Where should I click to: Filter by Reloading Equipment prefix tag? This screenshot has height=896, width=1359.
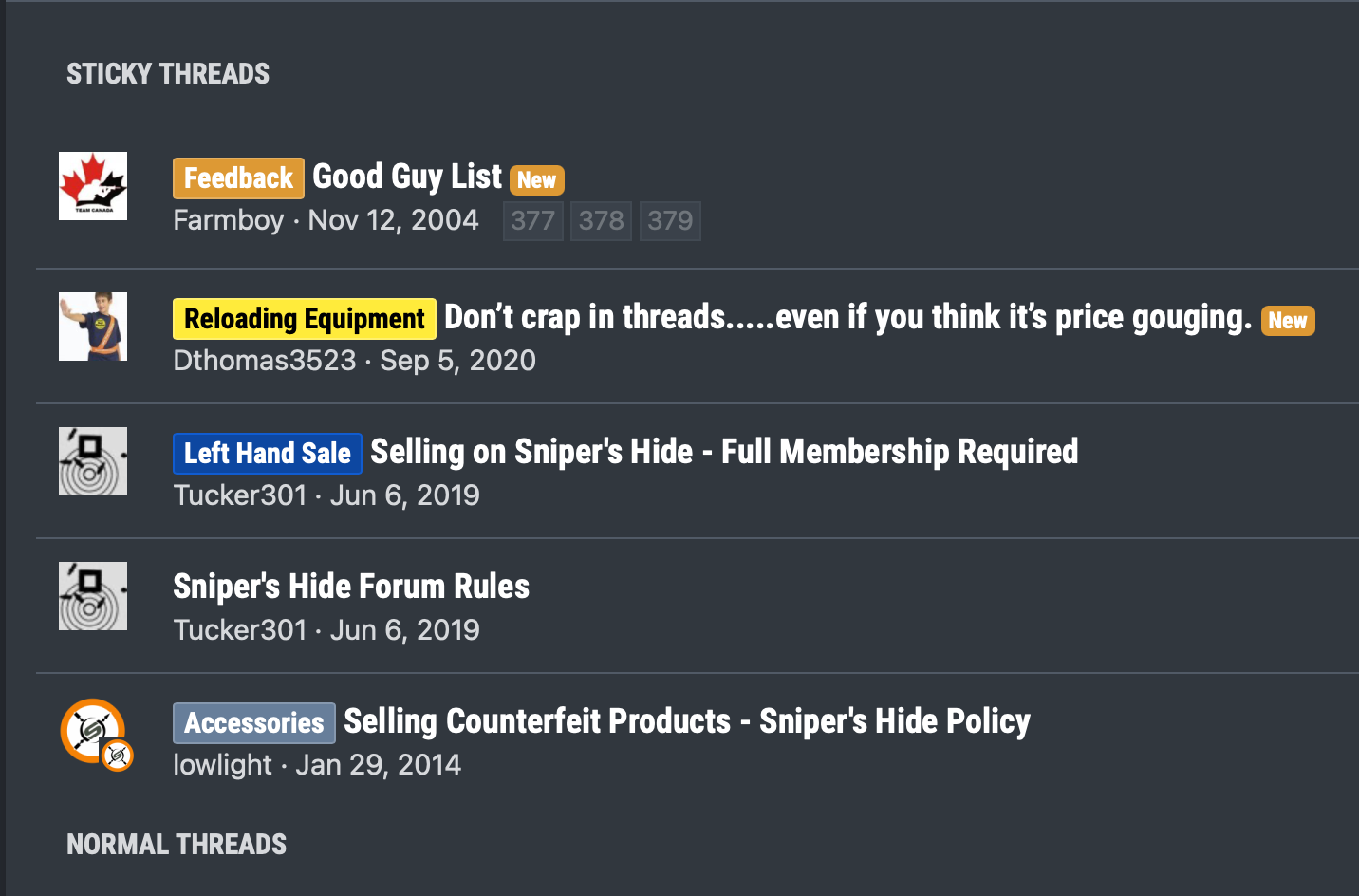[305, 319]
